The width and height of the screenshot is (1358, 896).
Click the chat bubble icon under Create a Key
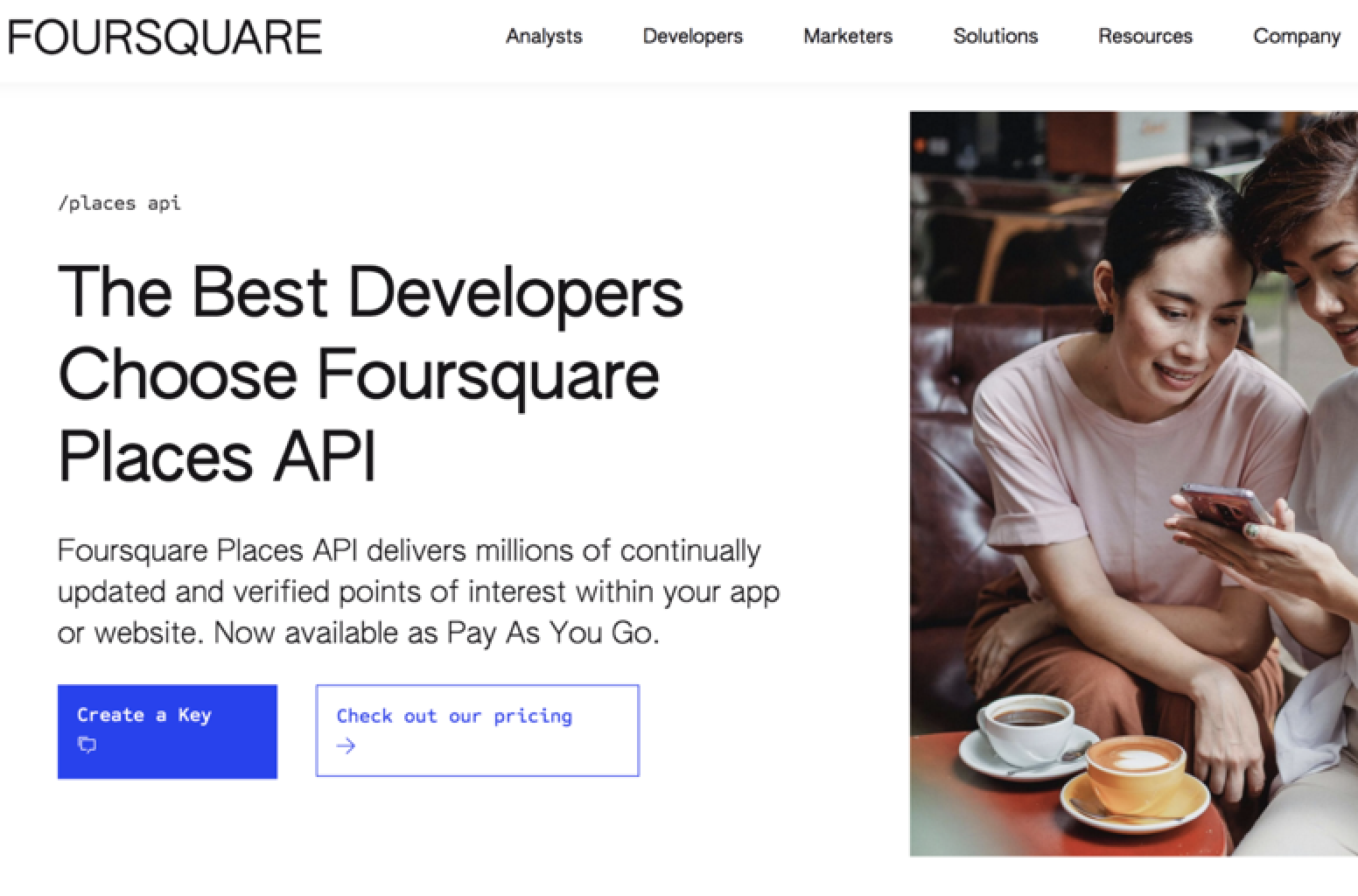tap(87, 745)
